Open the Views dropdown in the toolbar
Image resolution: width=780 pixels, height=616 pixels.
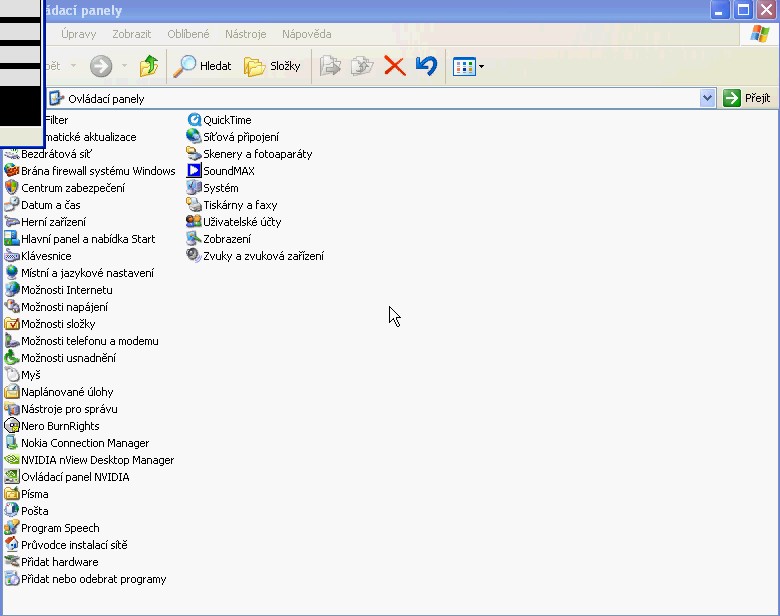[468, 67]
